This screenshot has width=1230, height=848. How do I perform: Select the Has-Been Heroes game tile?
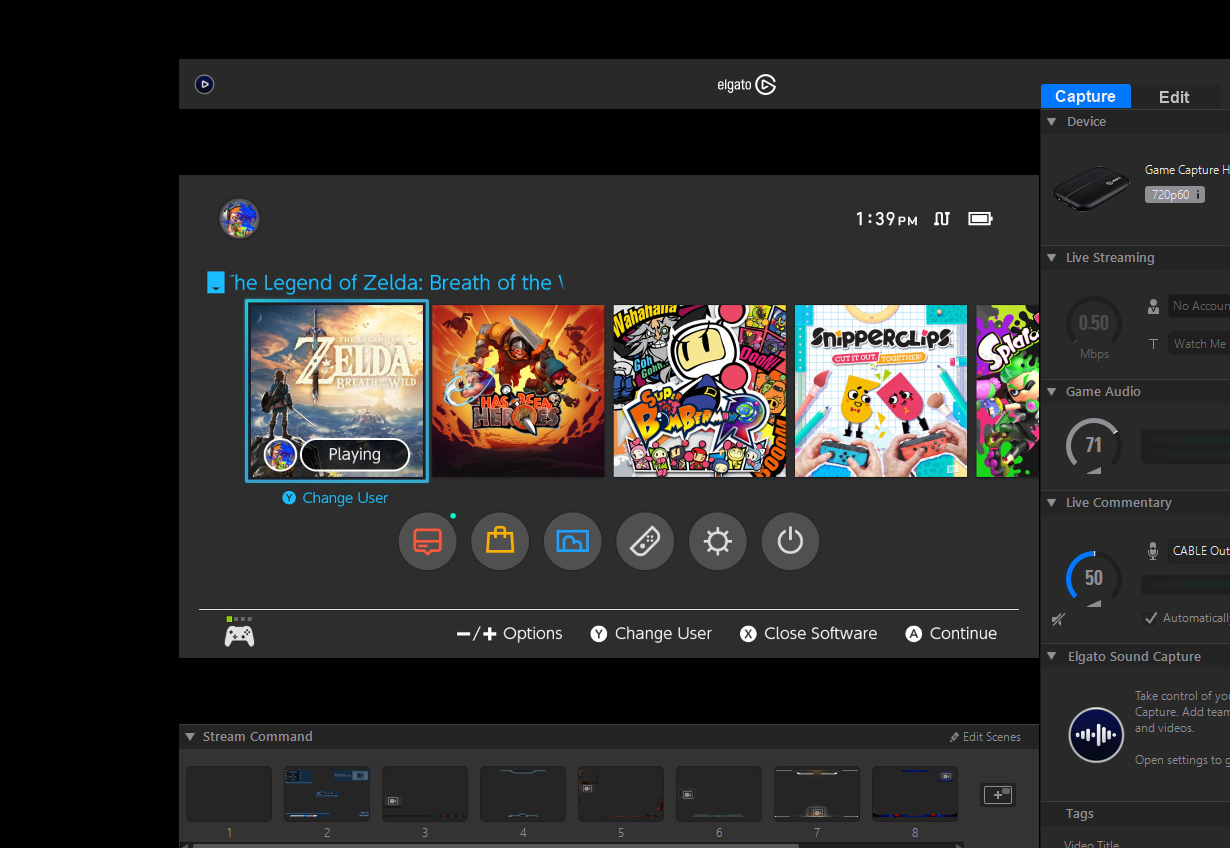(518, 391)
